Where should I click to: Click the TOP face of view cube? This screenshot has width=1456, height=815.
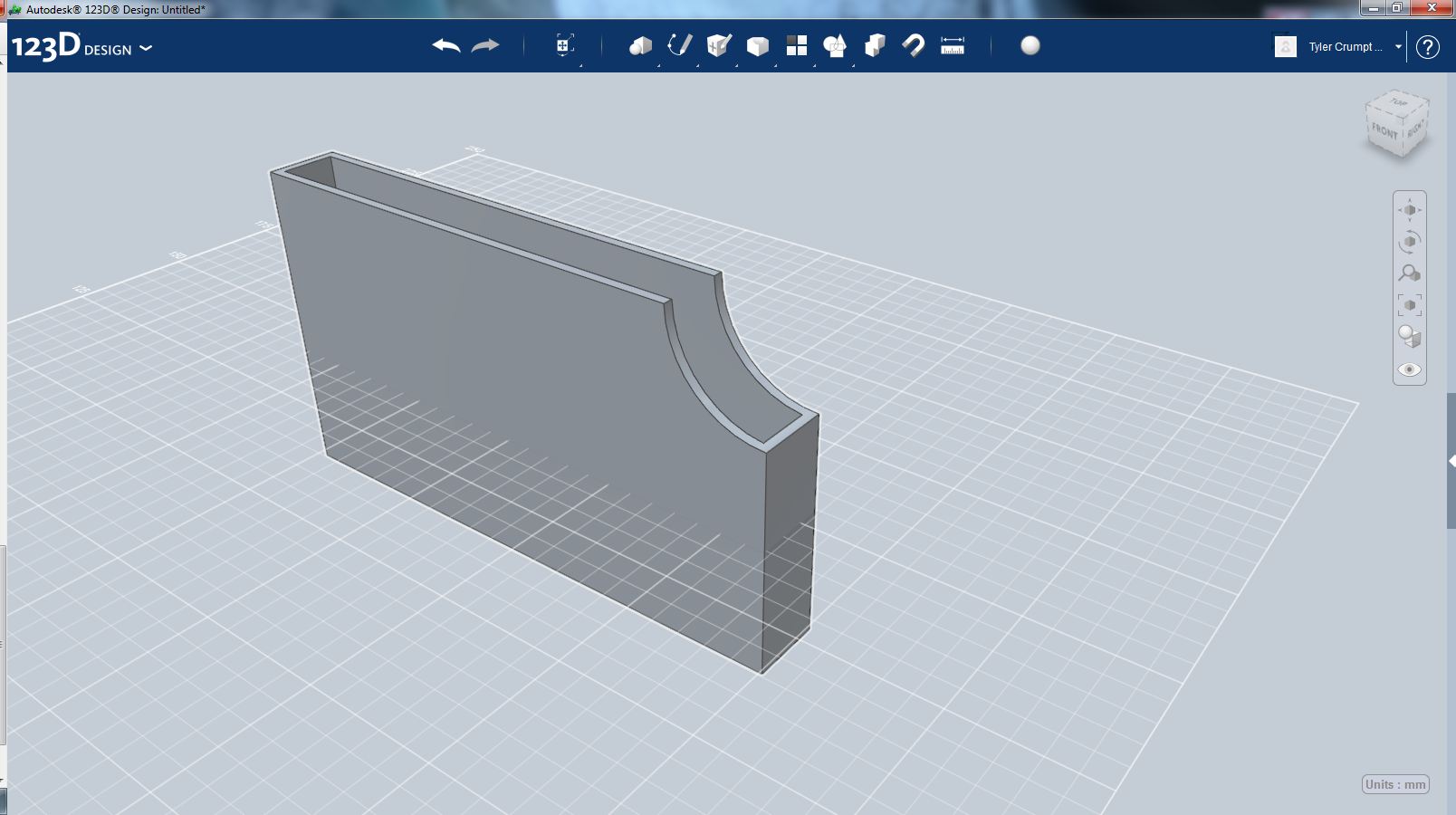[1399, 101]
